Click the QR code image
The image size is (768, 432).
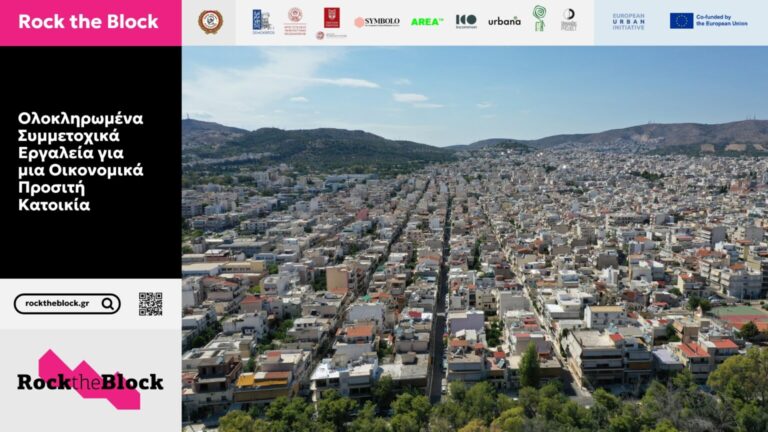(x=150, y=304)
